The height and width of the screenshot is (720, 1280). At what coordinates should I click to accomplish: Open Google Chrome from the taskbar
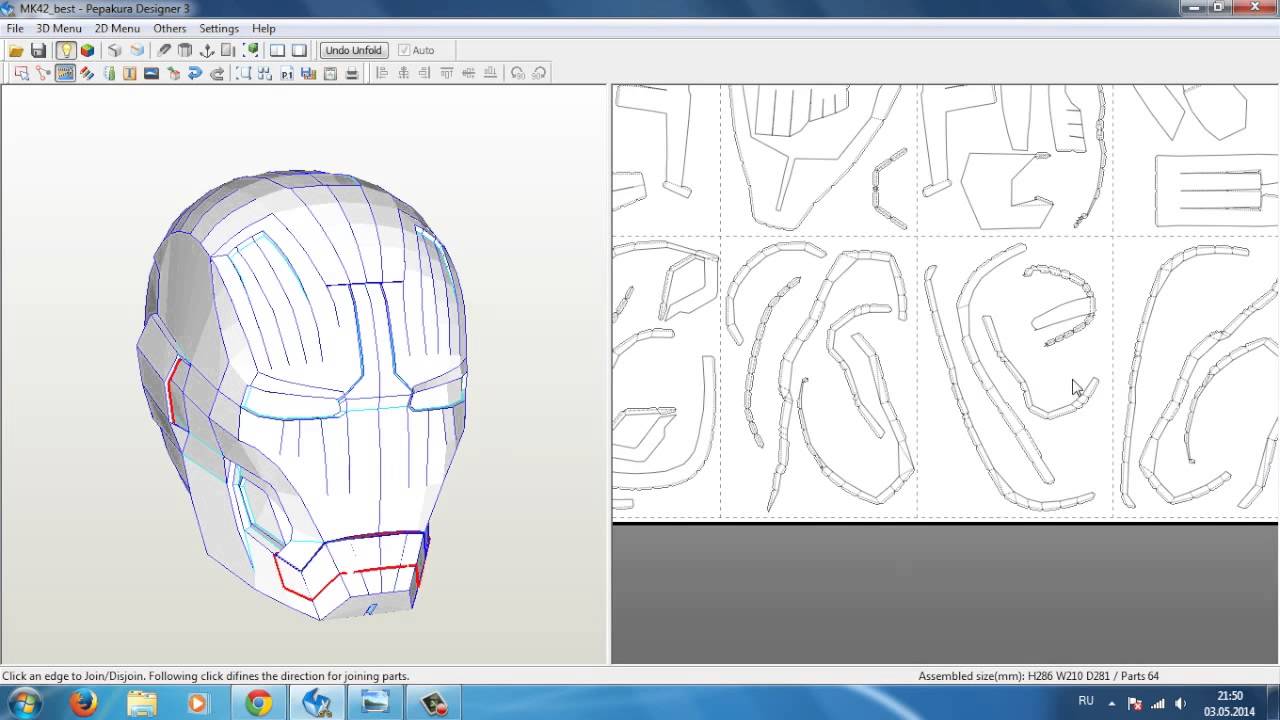coord(259,704)
